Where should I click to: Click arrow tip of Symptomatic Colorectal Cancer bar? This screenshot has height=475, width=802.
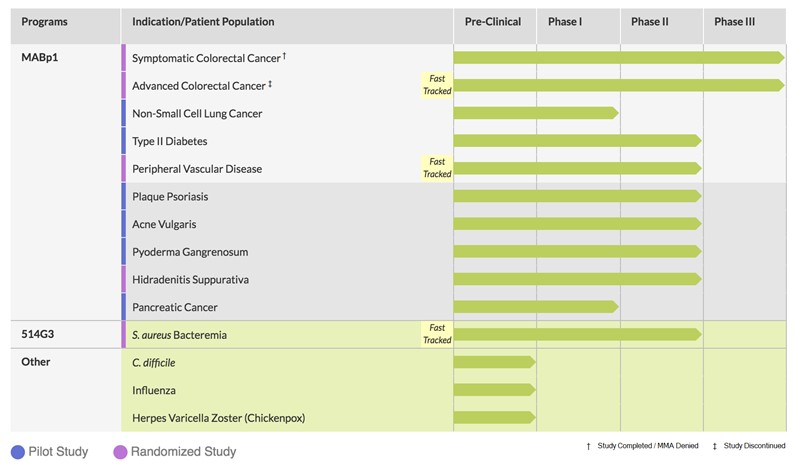pyautogui.click(x=780, y=57)
